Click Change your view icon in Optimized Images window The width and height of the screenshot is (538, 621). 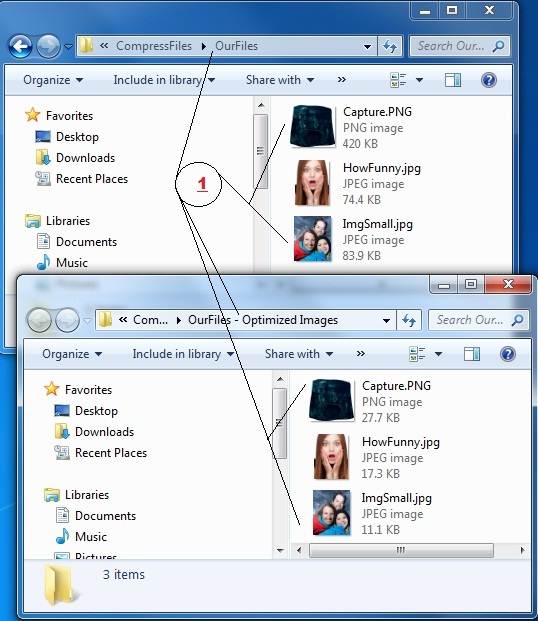417,354
